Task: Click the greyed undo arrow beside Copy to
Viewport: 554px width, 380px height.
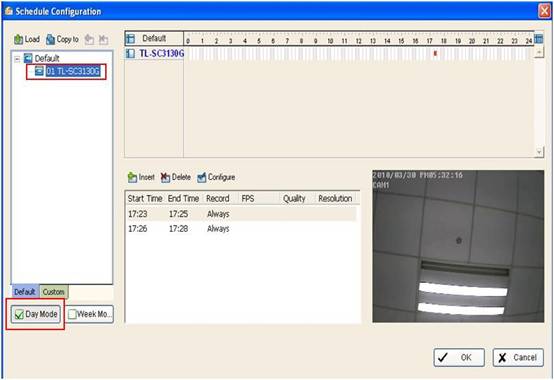Action: [89, 40]
